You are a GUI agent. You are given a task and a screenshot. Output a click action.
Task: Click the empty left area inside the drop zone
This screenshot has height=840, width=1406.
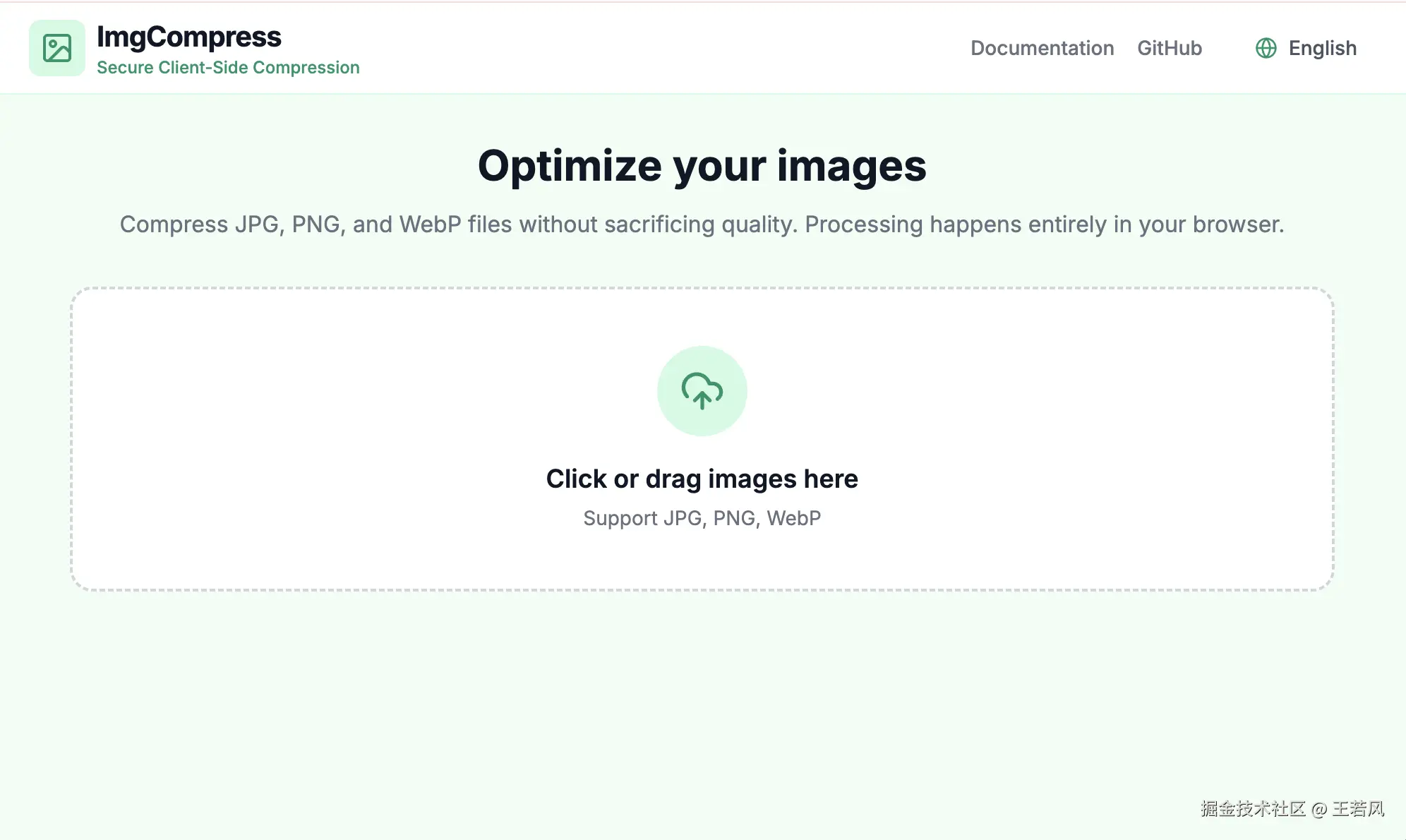coord(282,438)
